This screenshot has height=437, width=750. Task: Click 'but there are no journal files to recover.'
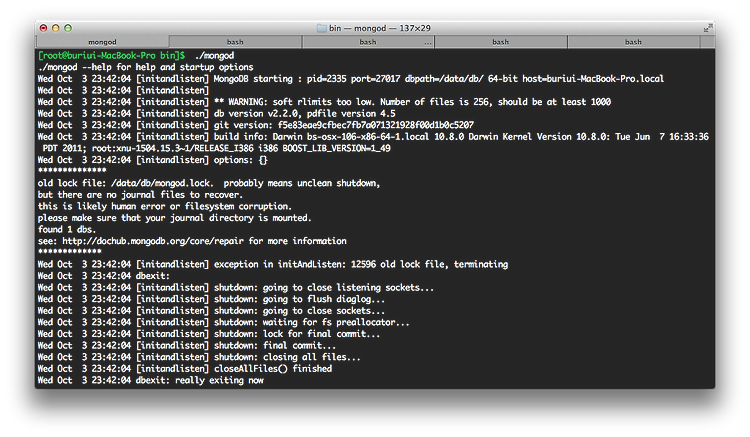tap(140, 195)
